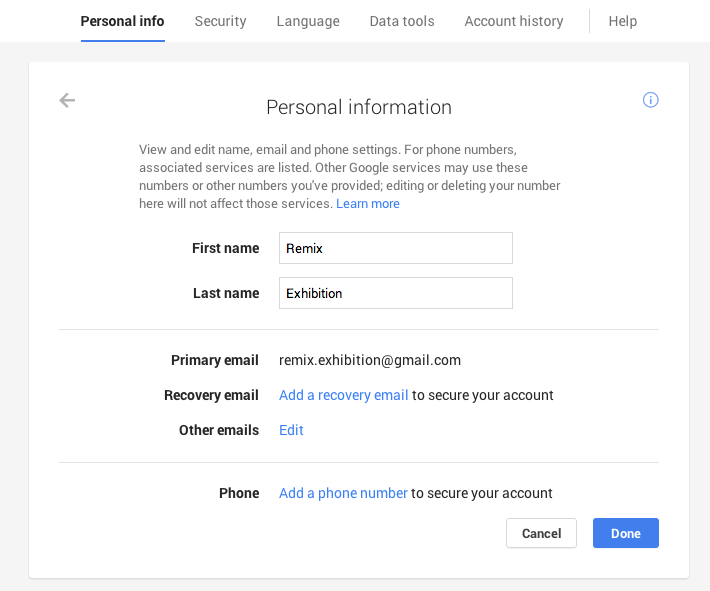Click Add a phone number link
This screenshot has height=591, width=710.
pyautogui.click(x=343, y=493)
